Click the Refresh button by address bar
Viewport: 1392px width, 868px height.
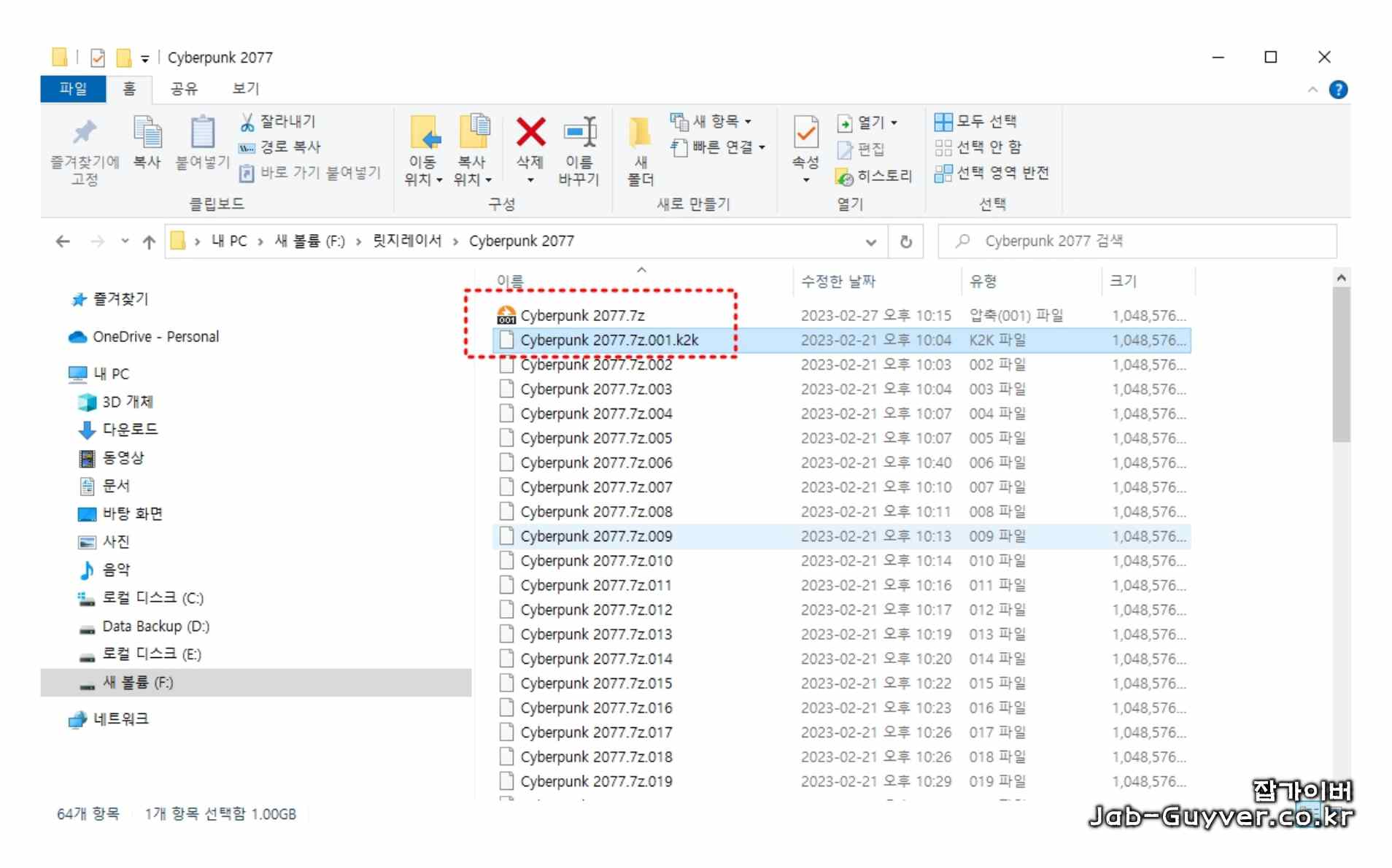[x=905, y=241]
